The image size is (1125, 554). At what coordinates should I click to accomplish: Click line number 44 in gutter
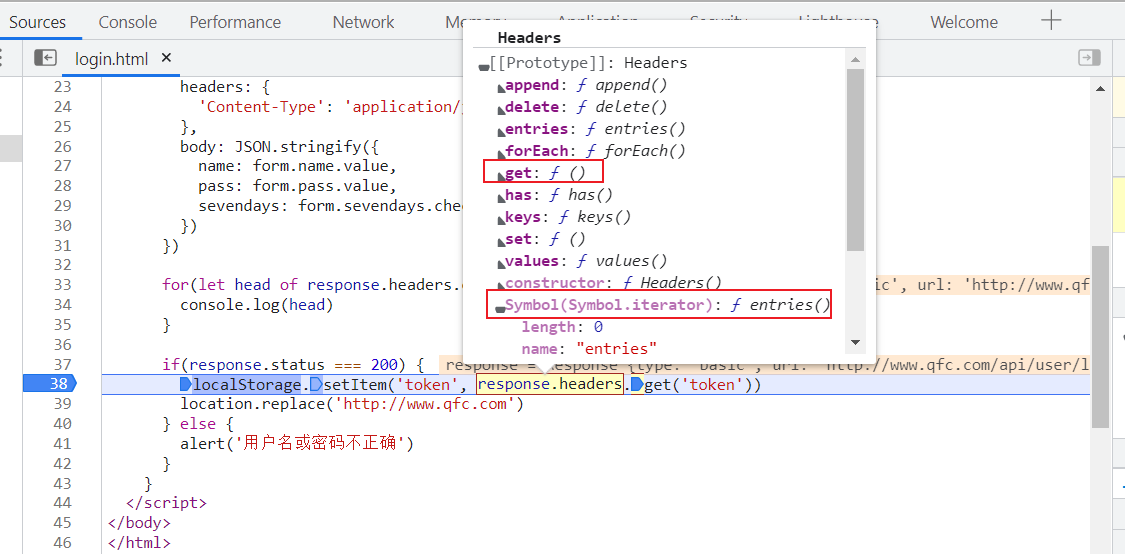63,503
